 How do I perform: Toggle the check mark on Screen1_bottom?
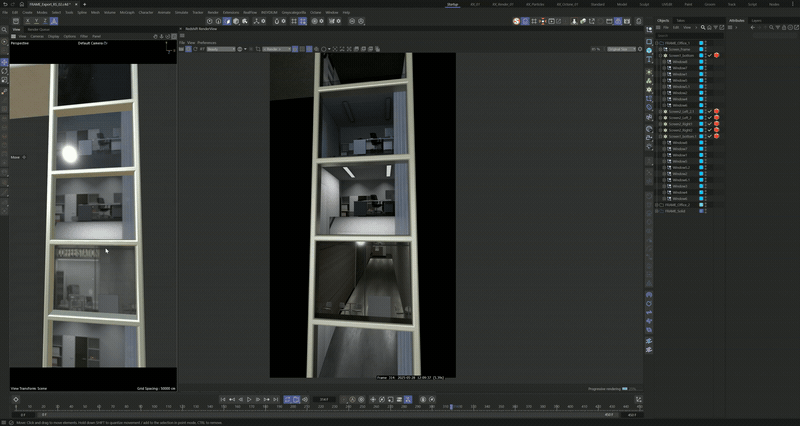[x=710, y=55]
